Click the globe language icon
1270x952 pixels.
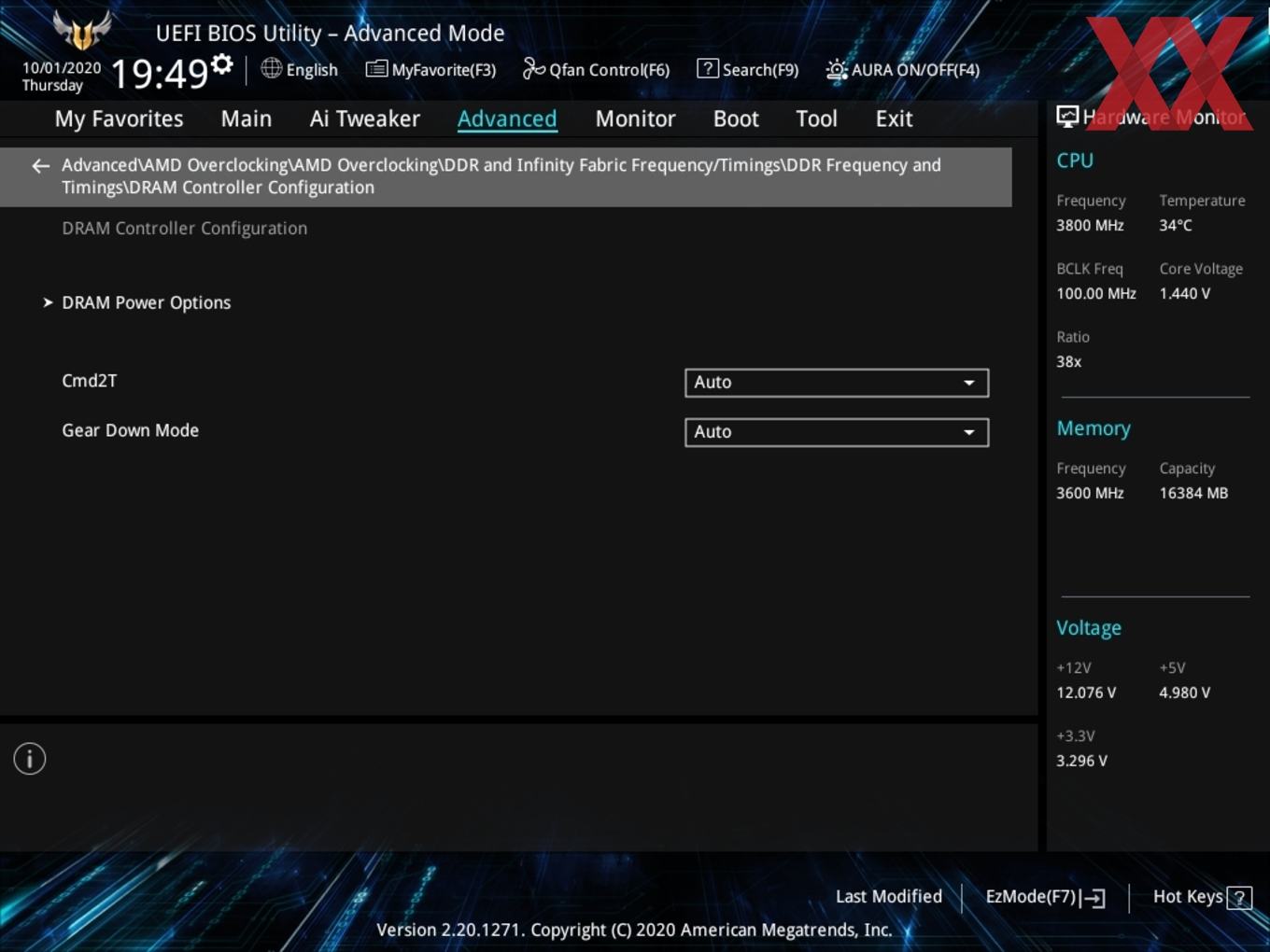(272, 68)
